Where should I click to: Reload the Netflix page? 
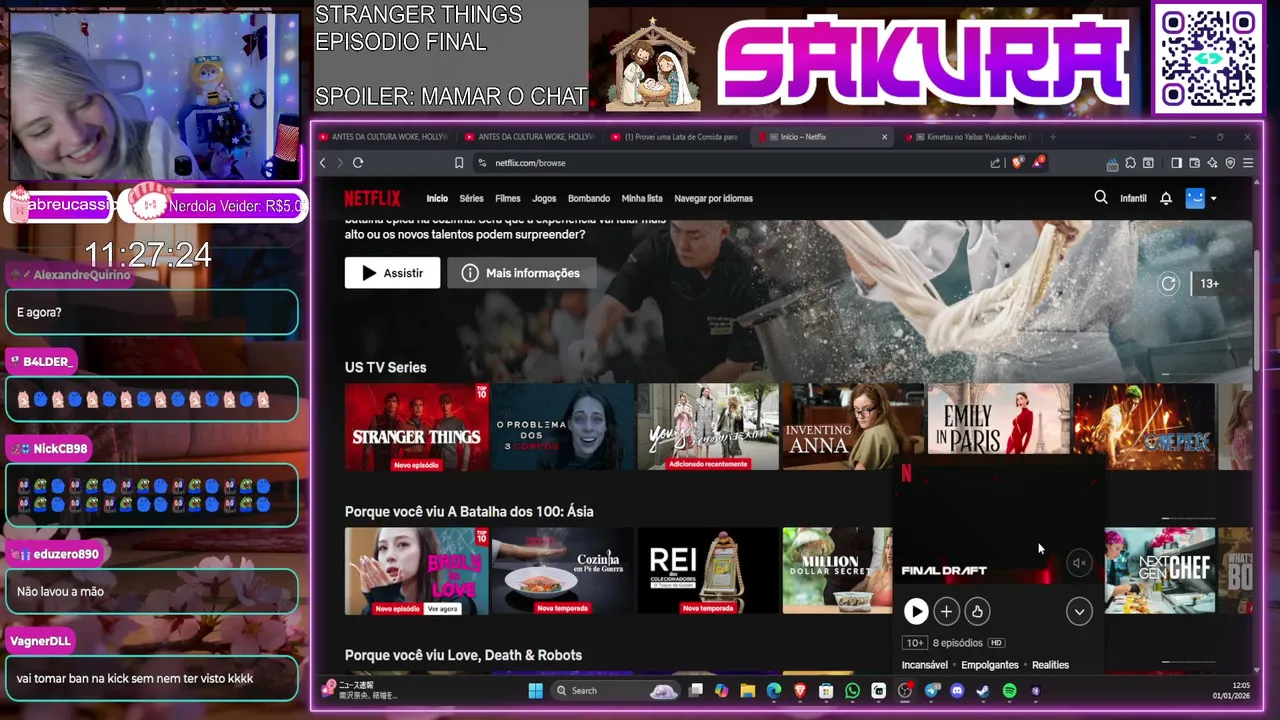pos(358,163)
